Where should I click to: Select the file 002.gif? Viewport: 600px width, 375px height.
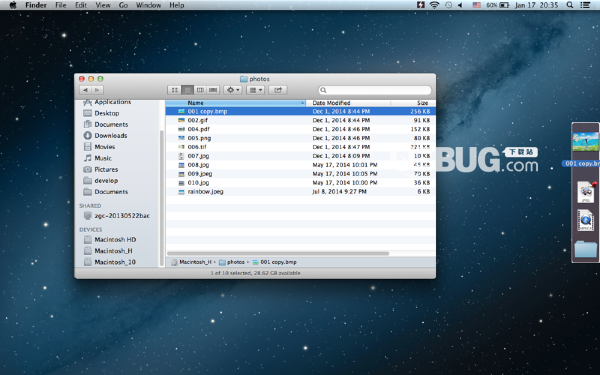300,120
